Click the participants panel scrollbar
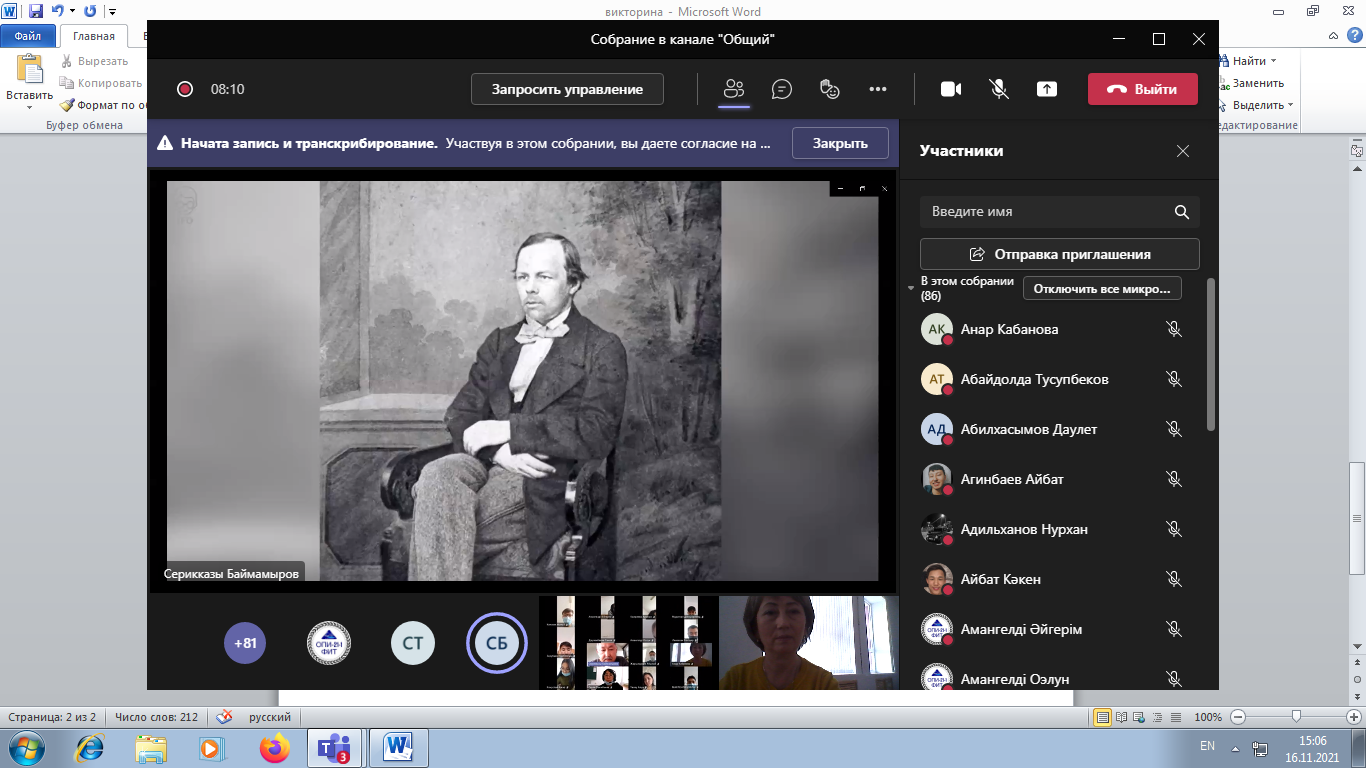This screenshot has height=768, width=1366. tap(1212, 355)
